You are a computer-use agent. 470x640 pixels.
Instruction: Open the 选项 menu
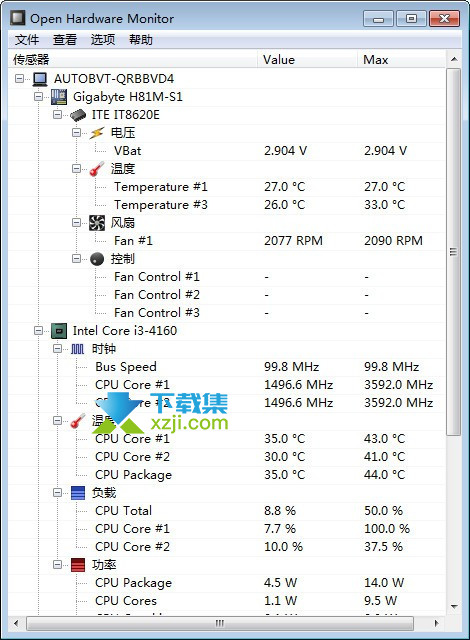(103, 40)
